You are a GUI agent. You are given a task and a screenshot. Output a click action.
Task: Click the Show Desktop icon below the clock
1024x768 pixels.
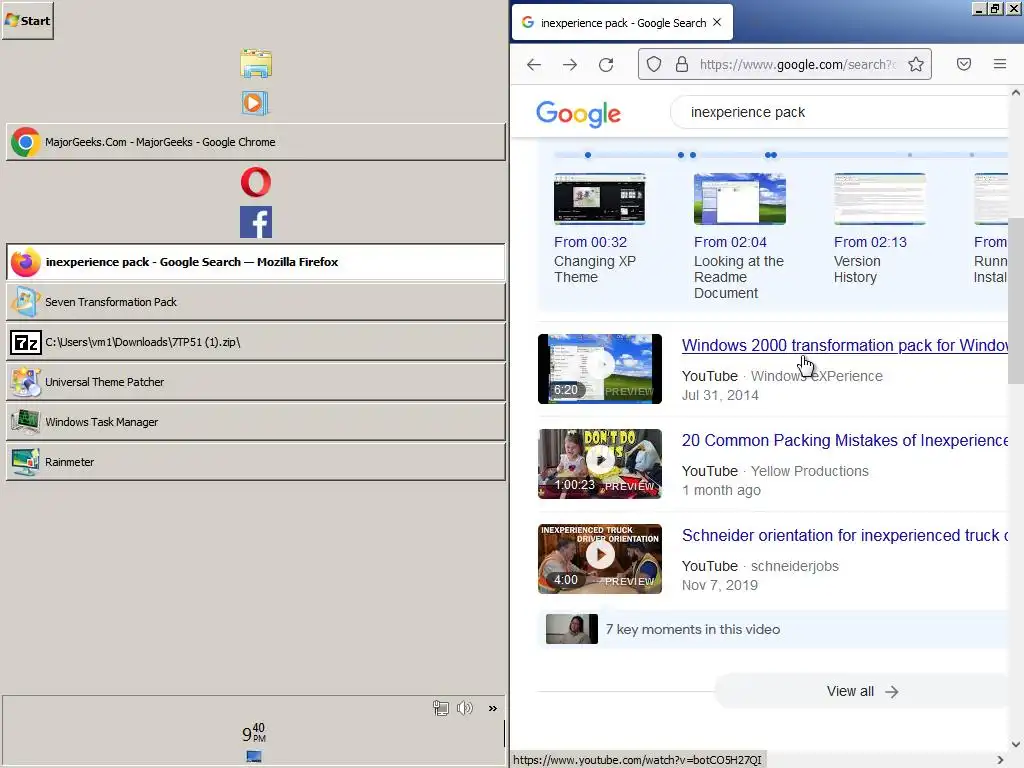tap(254, 756)
